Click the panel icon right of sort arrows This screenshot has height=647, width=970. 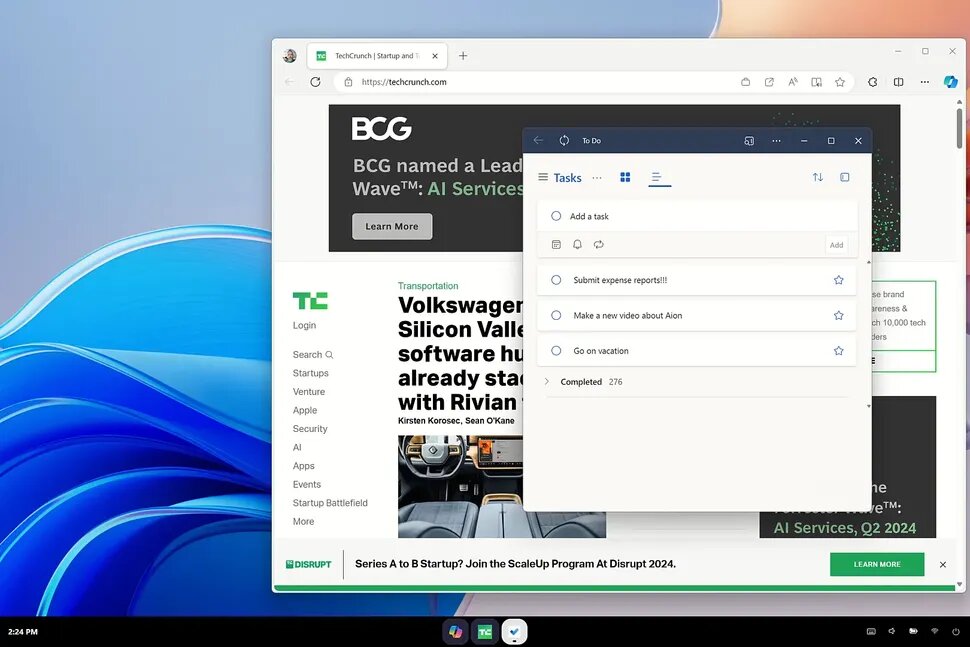[x=844, y=178]
